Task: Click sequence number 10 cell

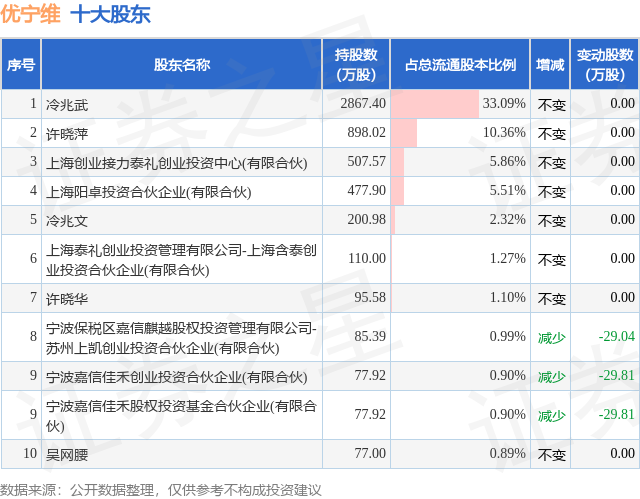Action: pos(21,454)
